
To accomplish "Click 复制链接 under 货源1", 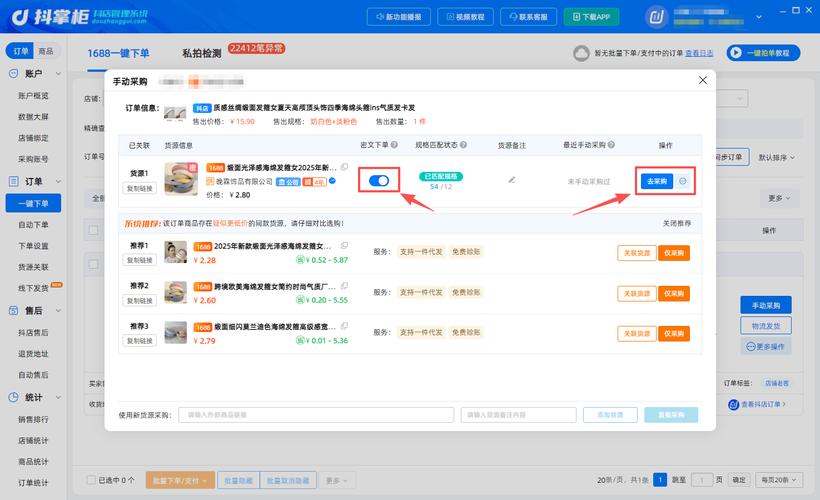I will (x=139, y=188).
